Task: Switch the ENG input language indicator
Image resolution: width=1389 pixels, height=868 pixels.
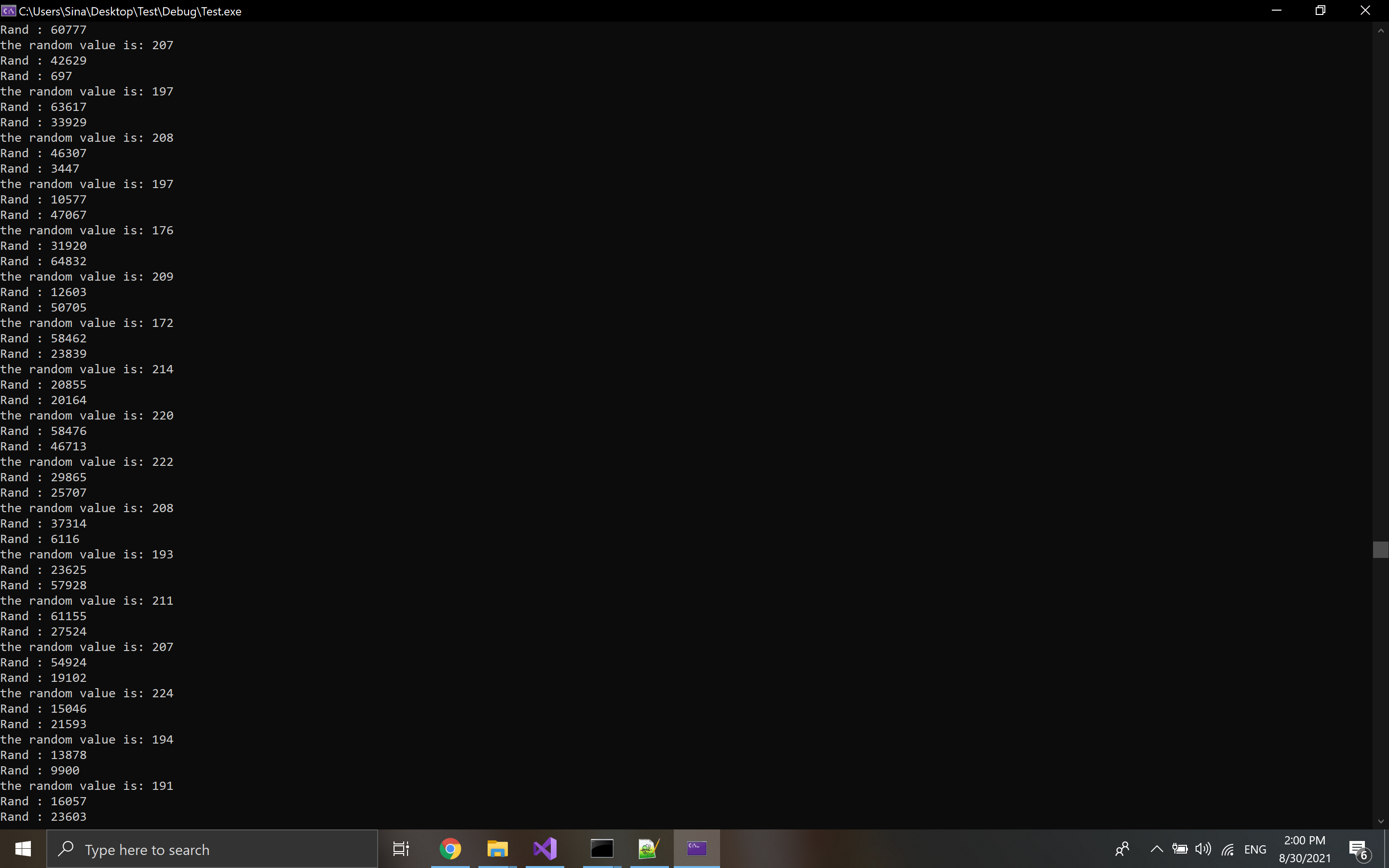Action: (x=1255, y=849)
